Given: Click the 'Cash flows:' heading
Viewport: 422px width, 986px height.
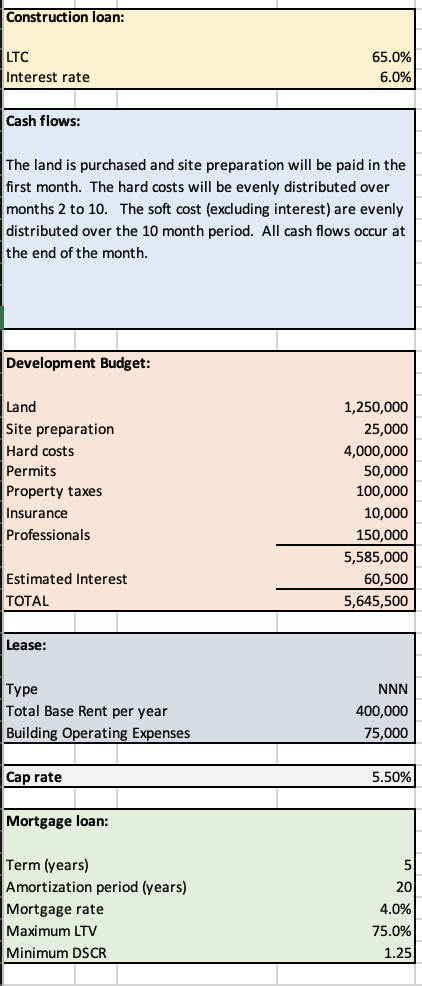Looking at the screenshot, I should [x=43, y=121].
